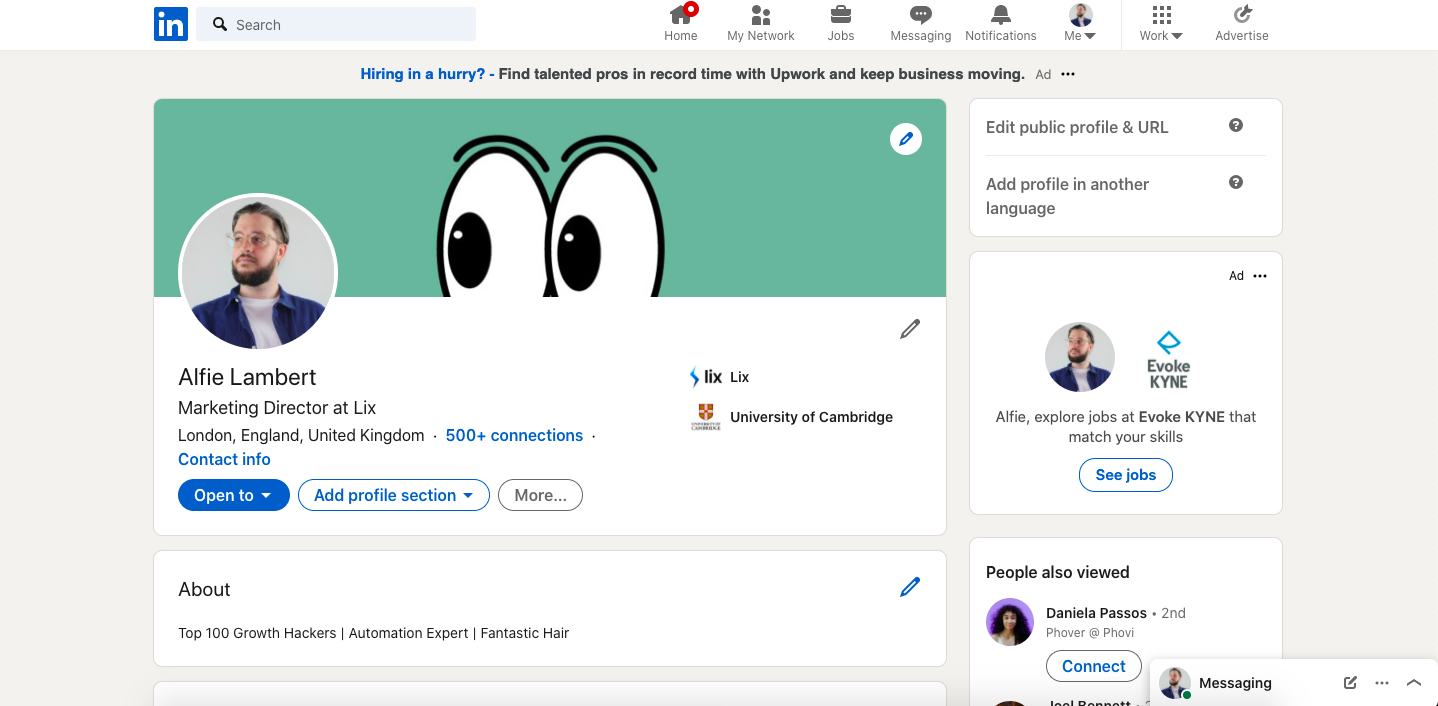
Task: View Alfie's 500+ connections
Action: click(514, 435)
